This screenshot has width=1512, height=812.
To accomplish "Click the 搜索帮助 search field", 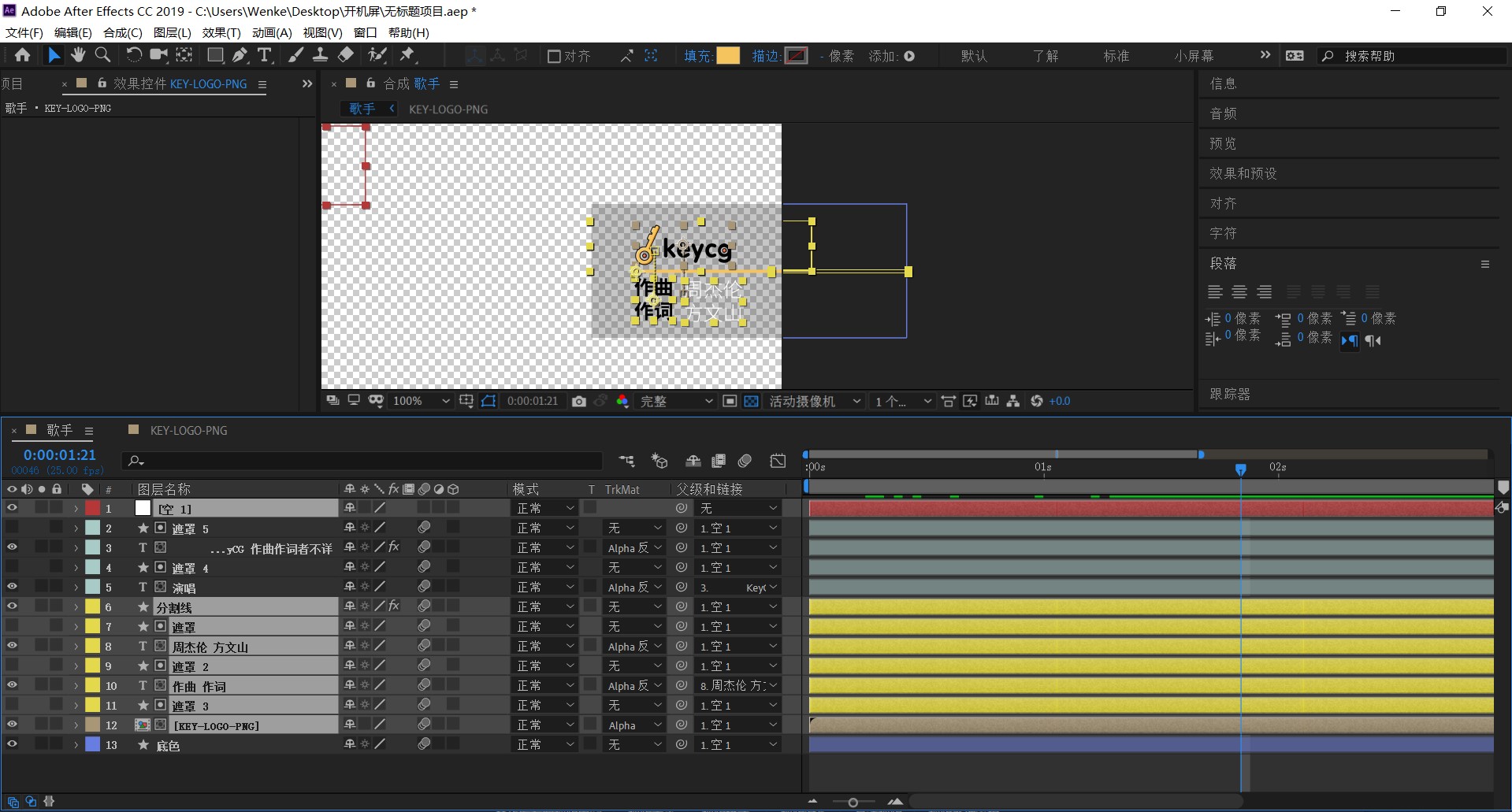I will [x=1410, y=56].
